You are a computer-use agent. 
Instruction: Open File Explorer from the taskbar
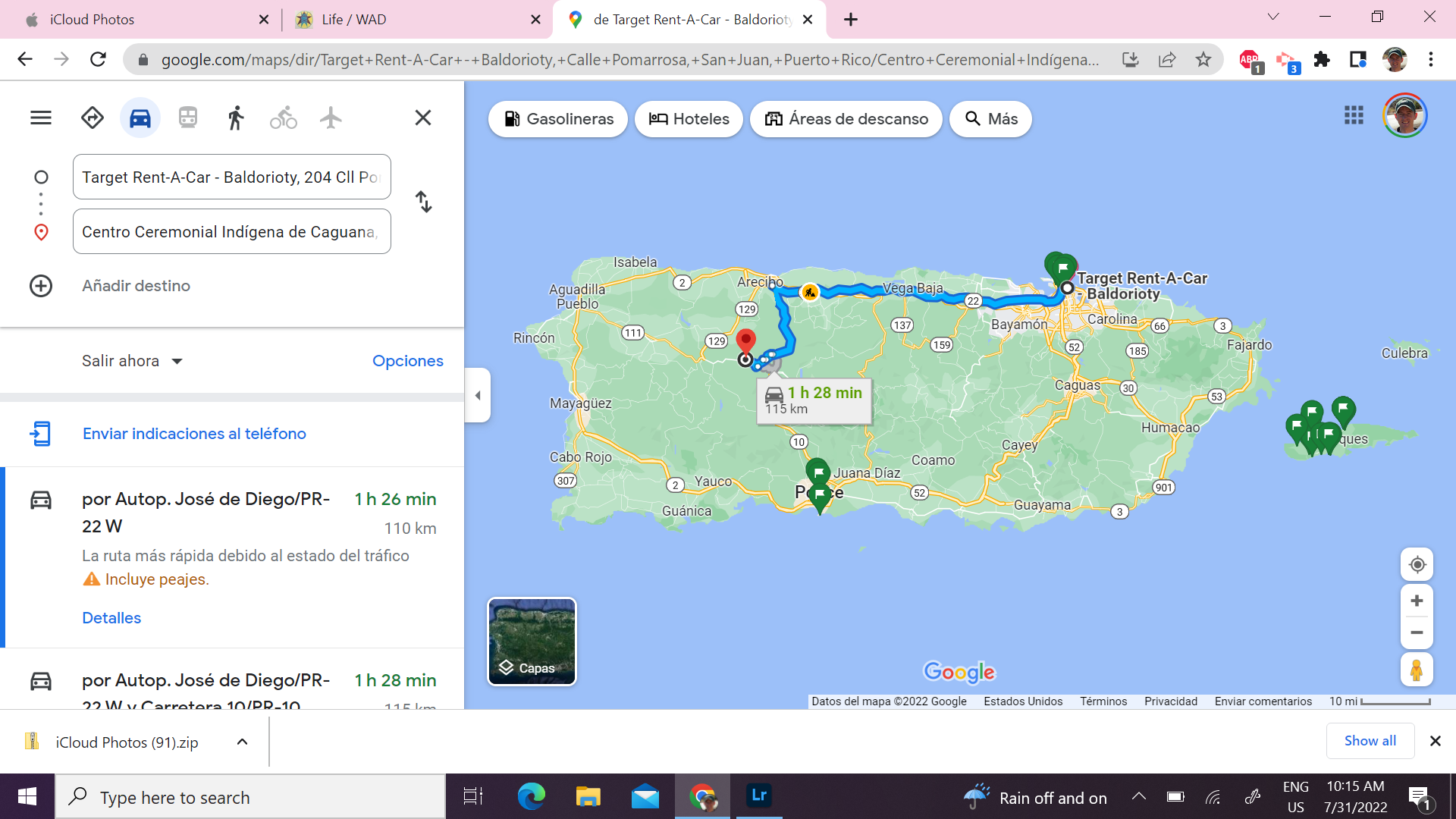(588, 796)
